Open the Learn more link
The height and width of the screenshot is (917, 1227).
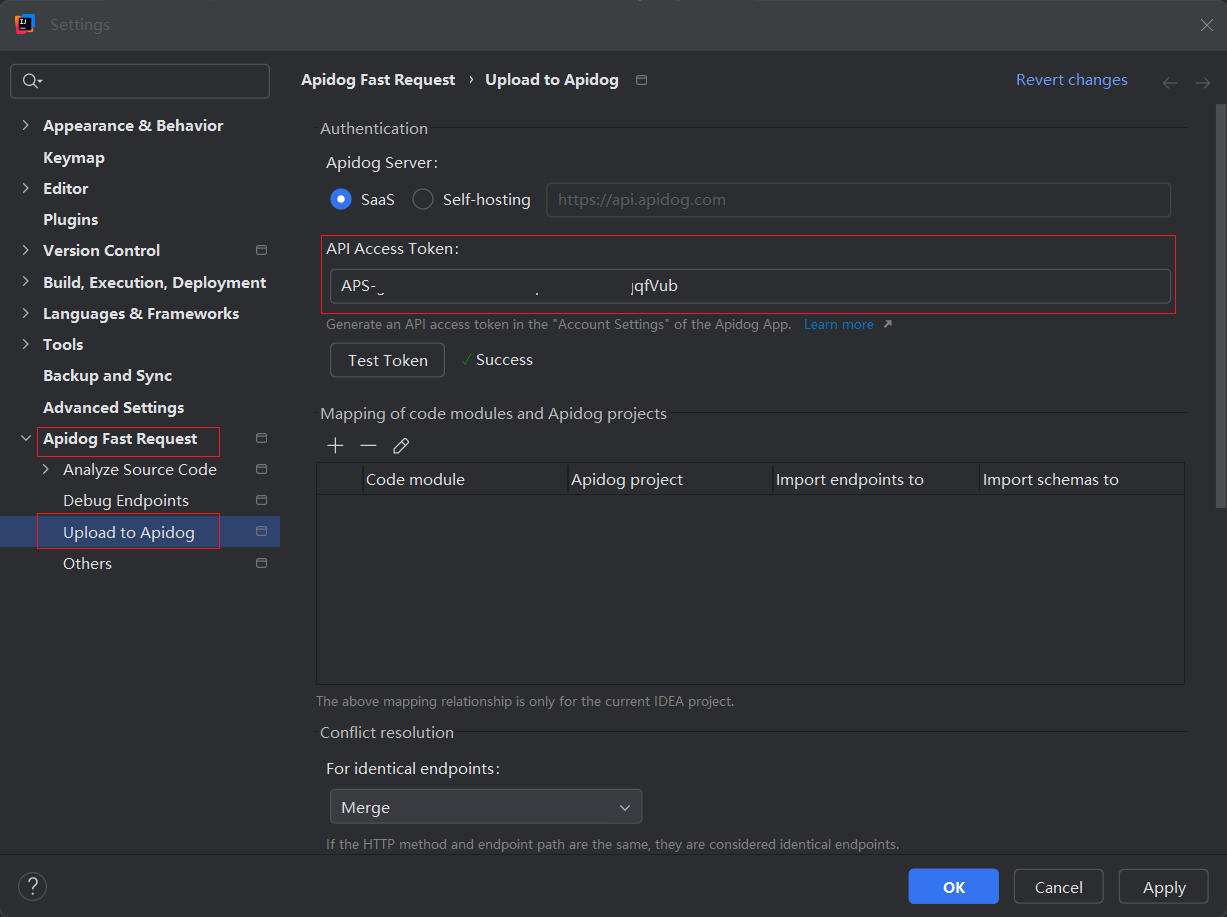click(838, 324)
